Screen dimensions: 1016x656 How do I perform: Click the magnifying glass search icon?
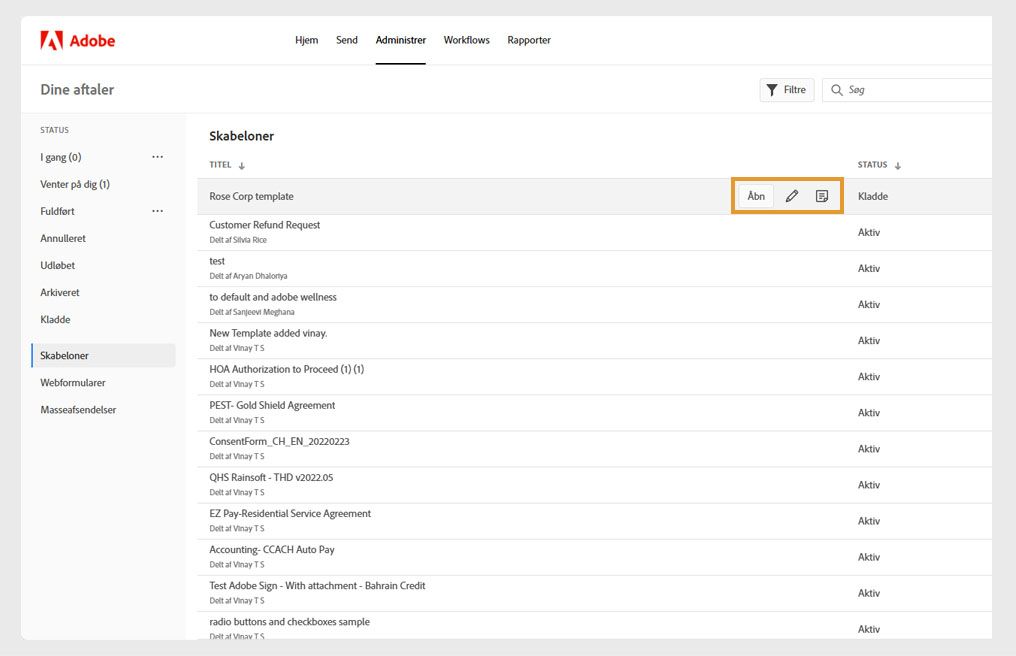836,90
